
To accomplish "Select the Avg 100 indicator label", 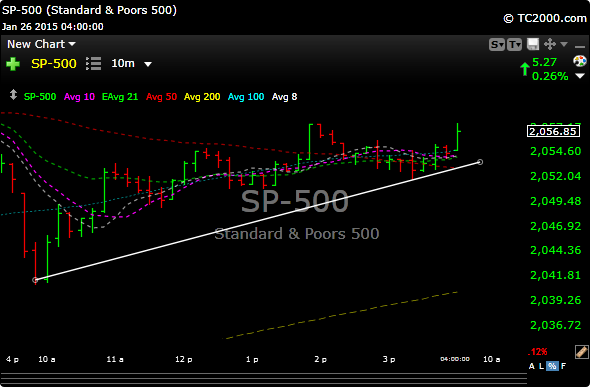I will [x=246, y=97].
